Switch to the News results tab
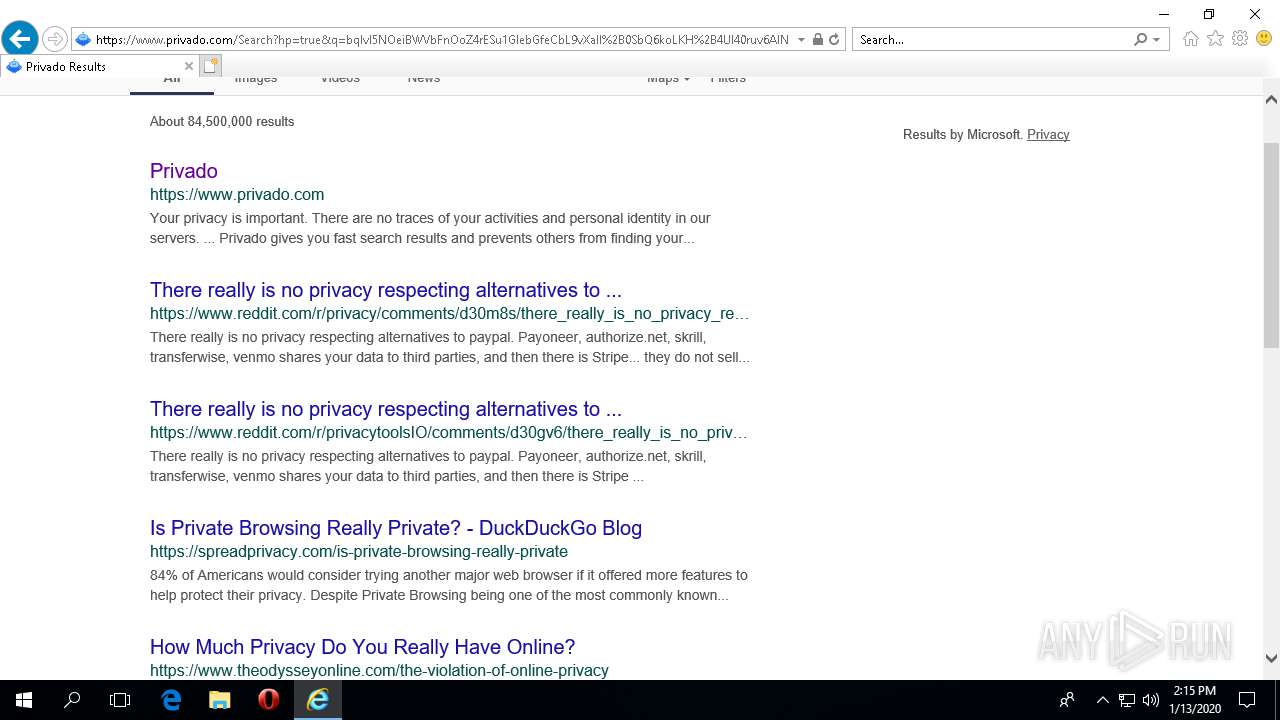The image size is (1280, 720). [x=424, y=79]
